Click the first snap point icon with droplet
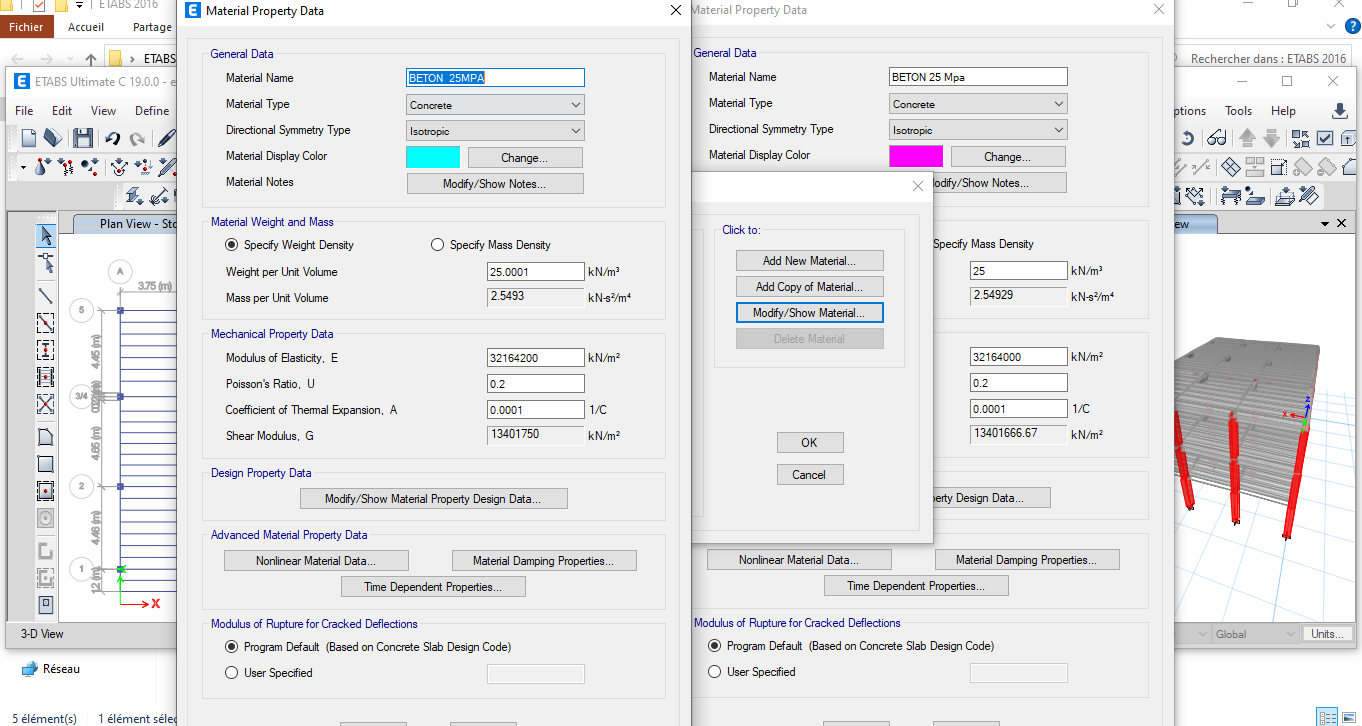Image resolution: width=1362 pixels, height=726 pixels. [43, 167]
